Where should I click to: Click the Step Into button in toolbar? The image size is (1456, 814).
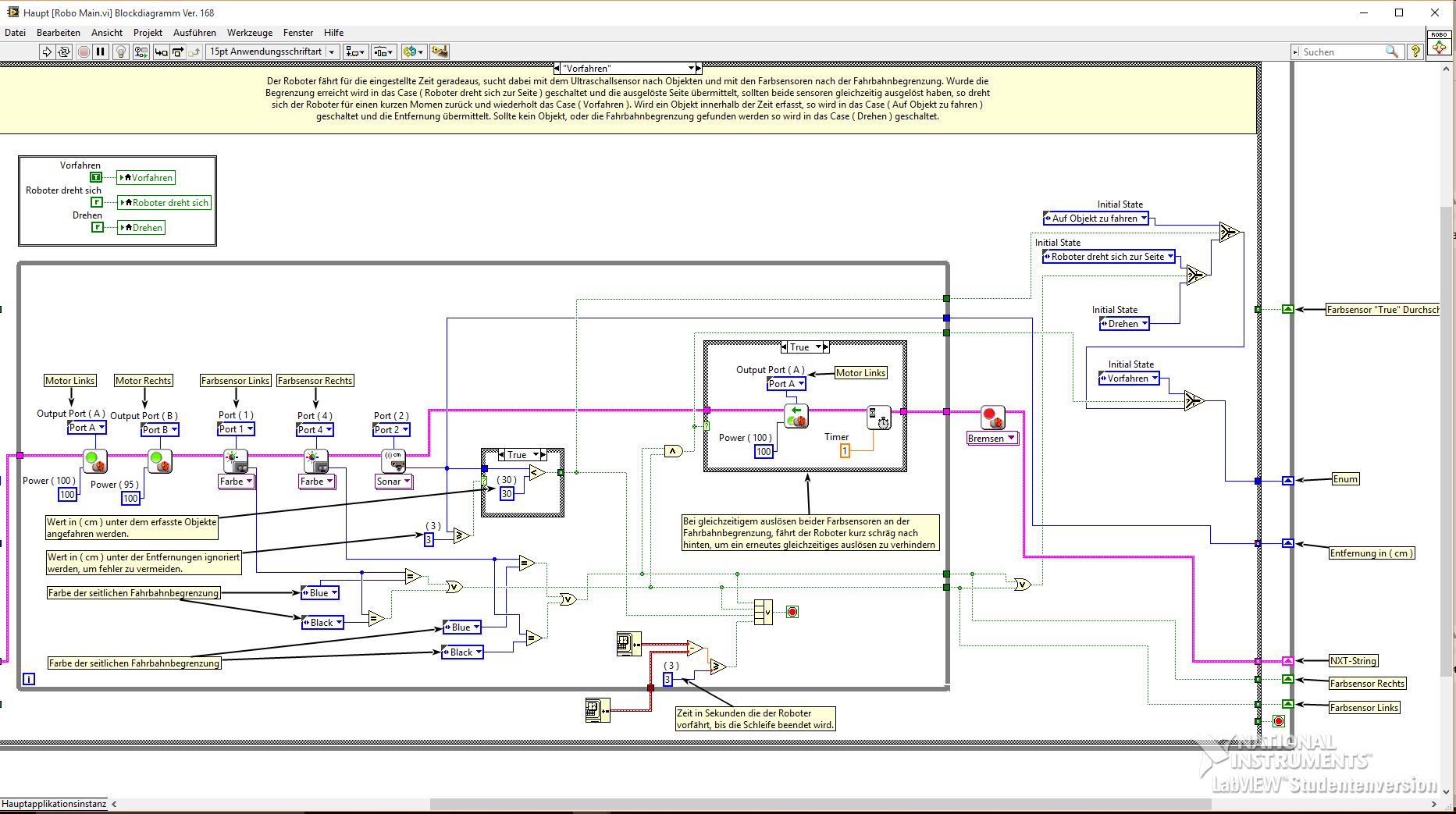pos(161,52)
